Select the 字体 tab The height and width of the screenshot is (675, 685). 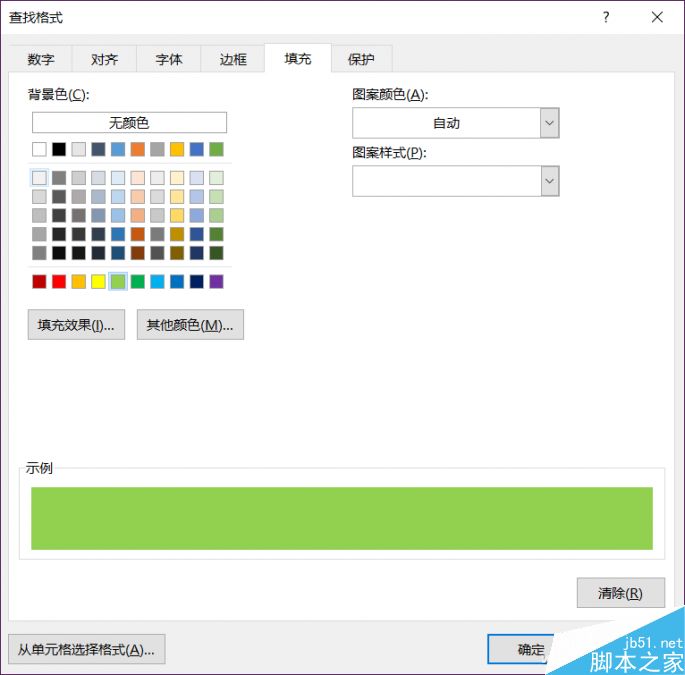169,59
